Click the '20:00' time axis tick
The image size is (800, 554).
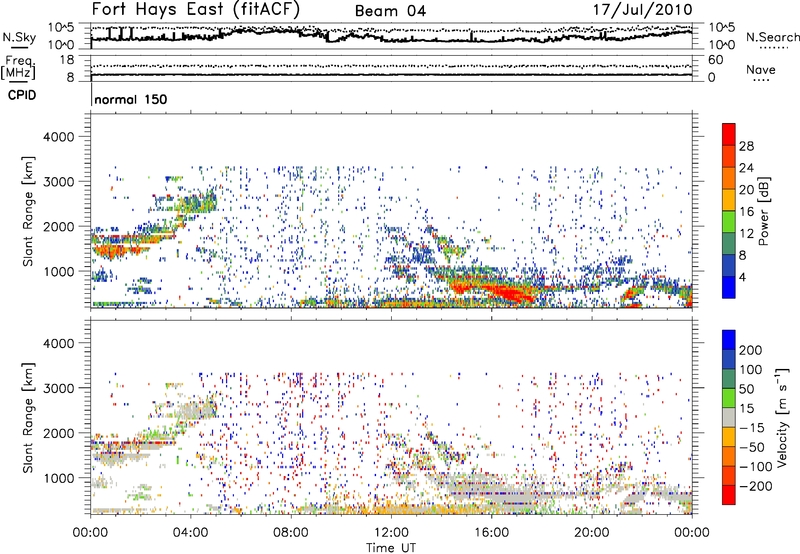pos(592,533)
